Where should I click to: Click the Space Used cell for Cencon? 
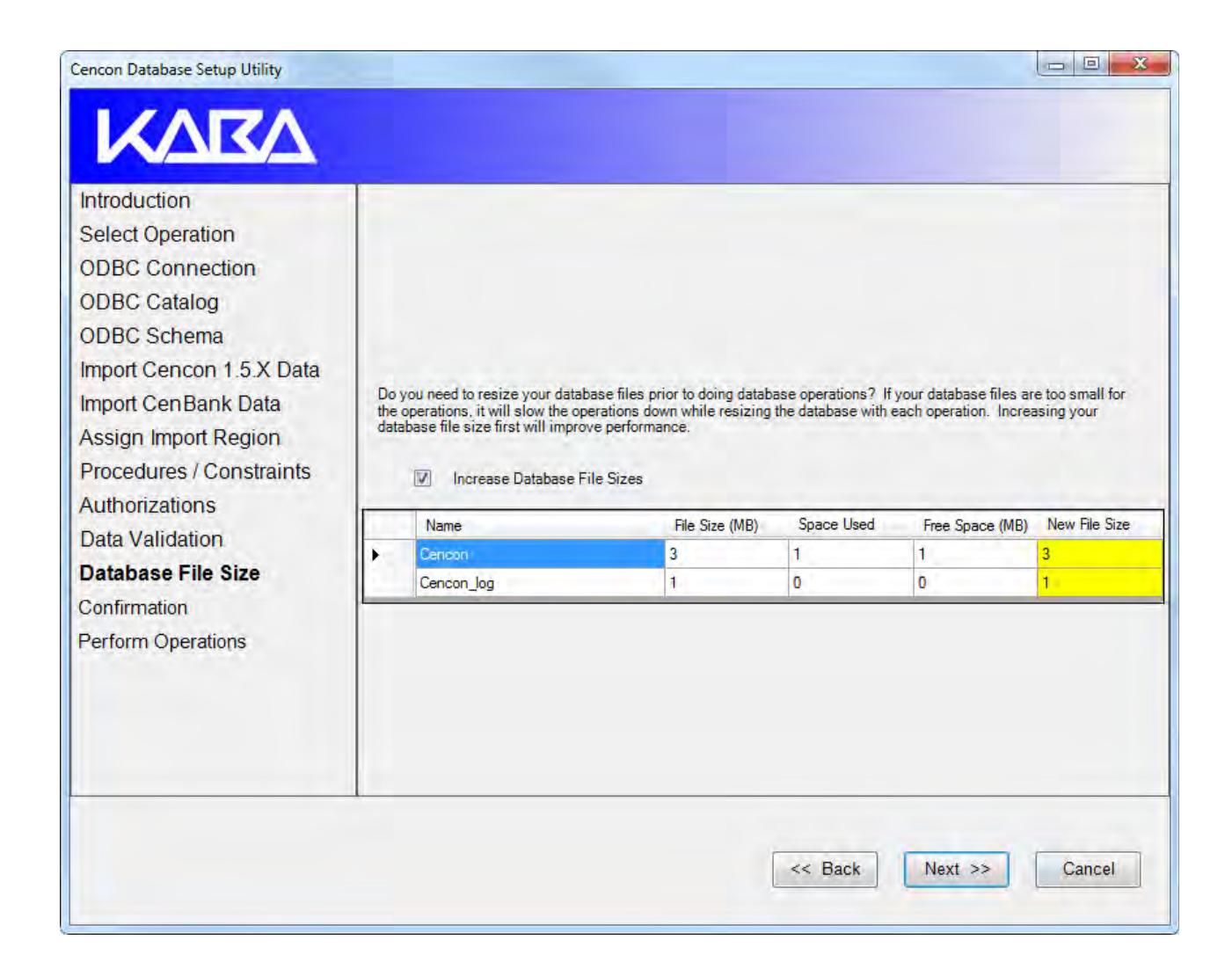tap(850, 555)
